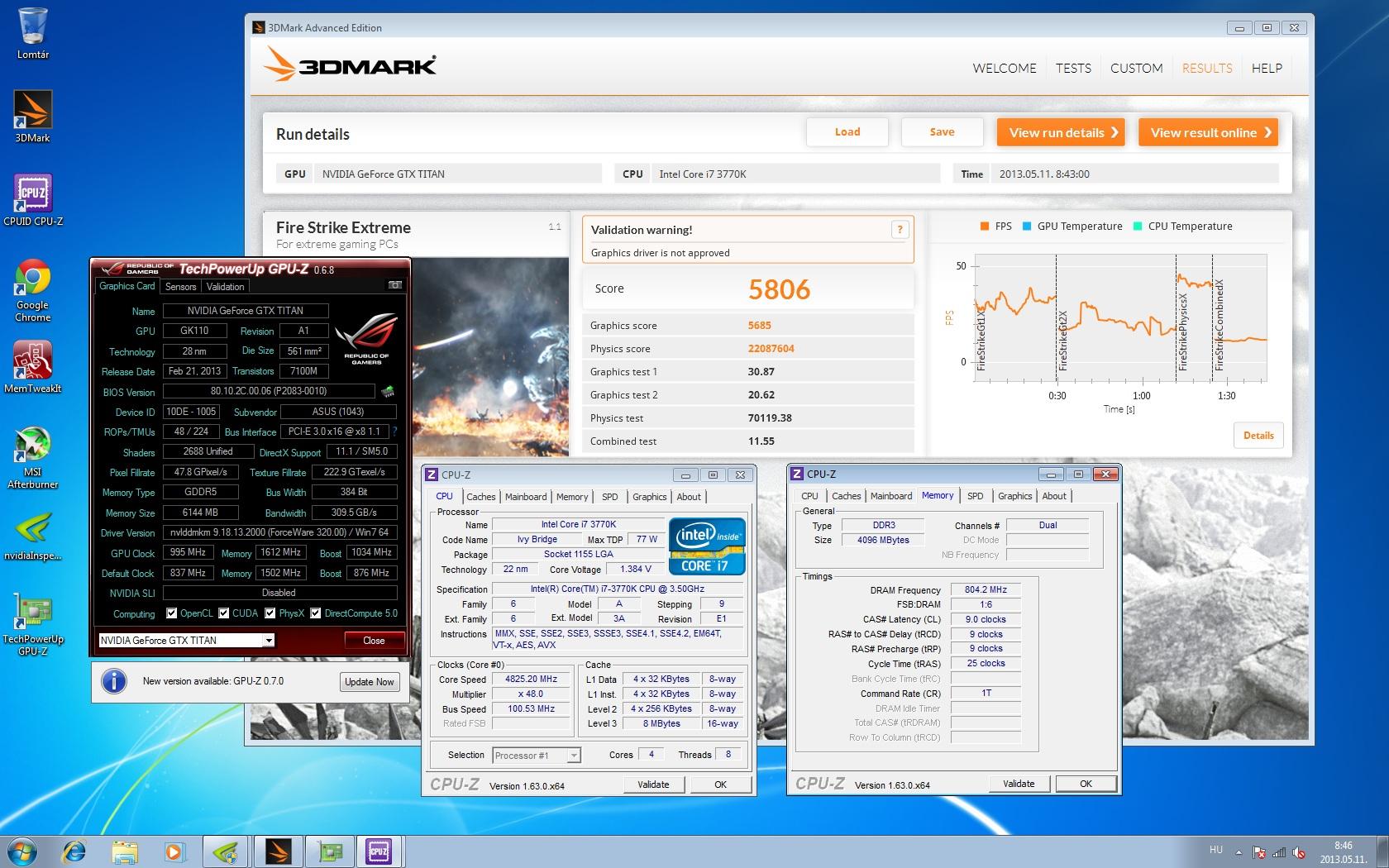Click the taskbar clock showing 8:46
Screen dimensions: 1389x868
[1342, 852]
